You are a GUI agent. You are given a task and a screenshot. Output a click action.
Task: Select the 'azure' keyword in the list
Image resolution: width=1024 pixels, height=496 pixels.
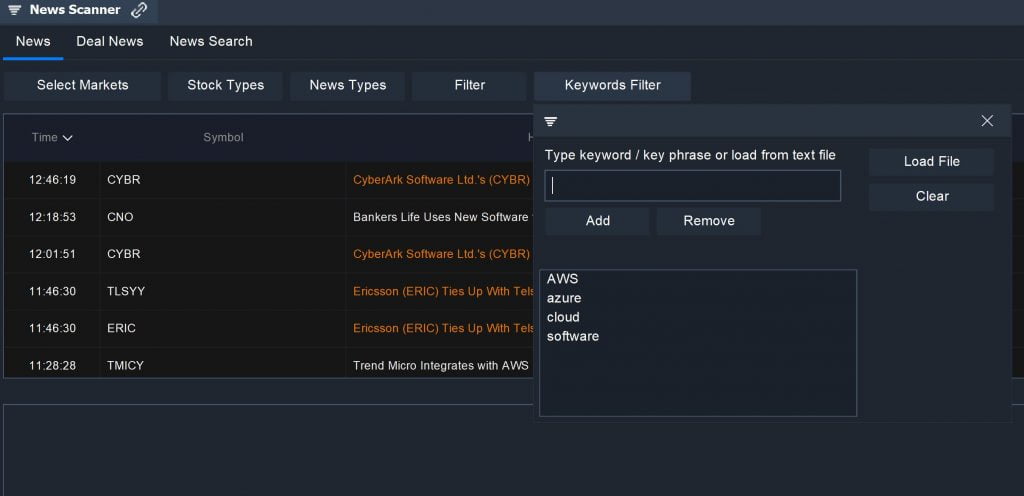point(564,298)
